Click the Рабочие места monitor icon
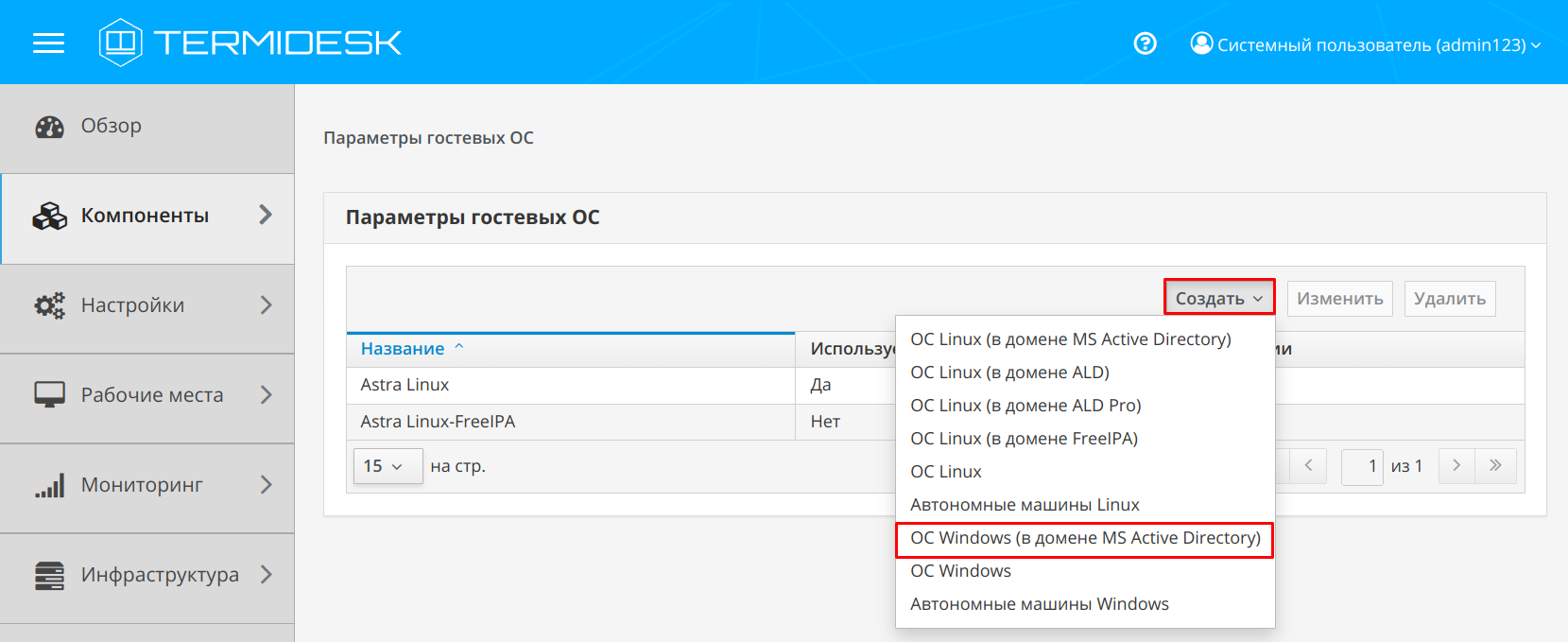 (49, 395)
